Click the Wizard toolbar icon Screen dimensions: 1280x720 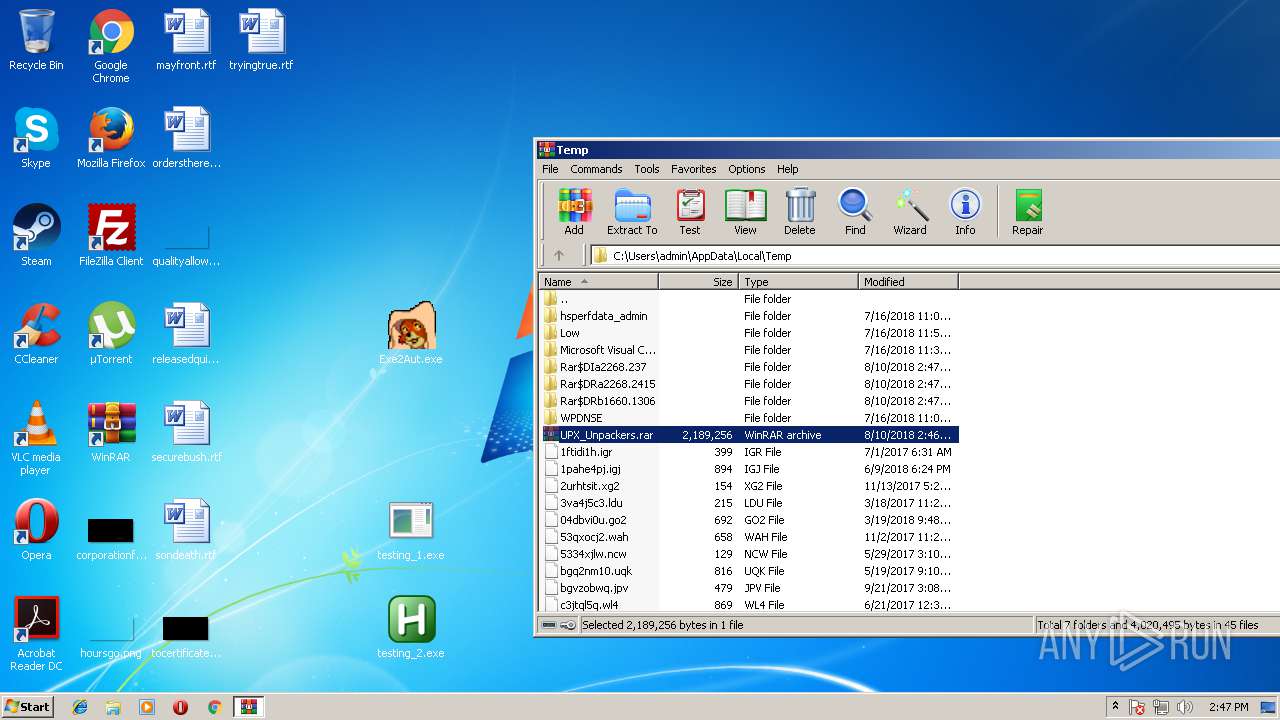pyautogui.click(x=910, y=211)
